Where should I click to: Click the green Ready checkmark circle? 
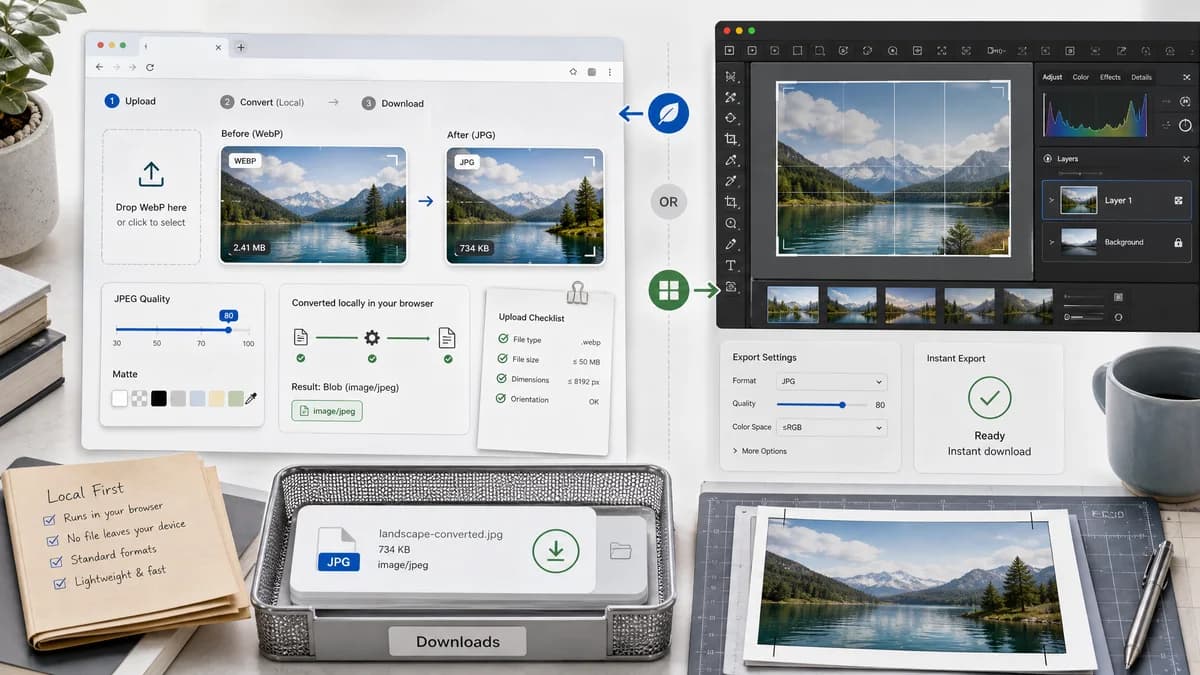tap(989, 398)
